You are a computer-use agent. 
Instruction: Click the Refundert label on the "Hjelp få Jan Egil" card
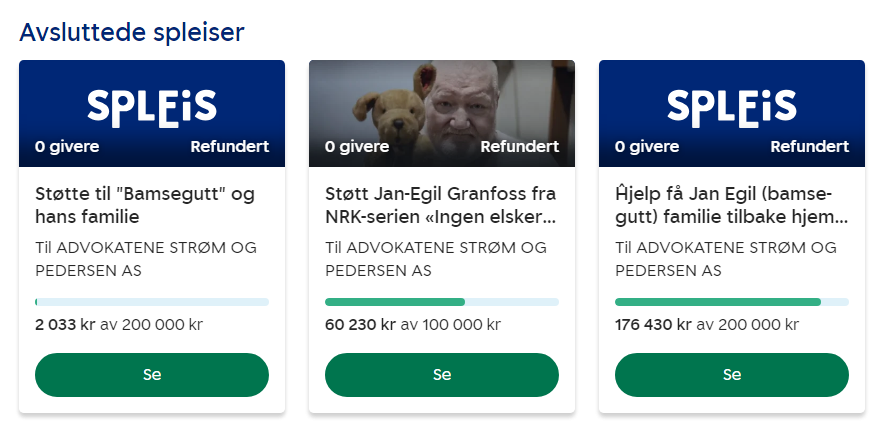pyautogui.click(x=809, y=146)
